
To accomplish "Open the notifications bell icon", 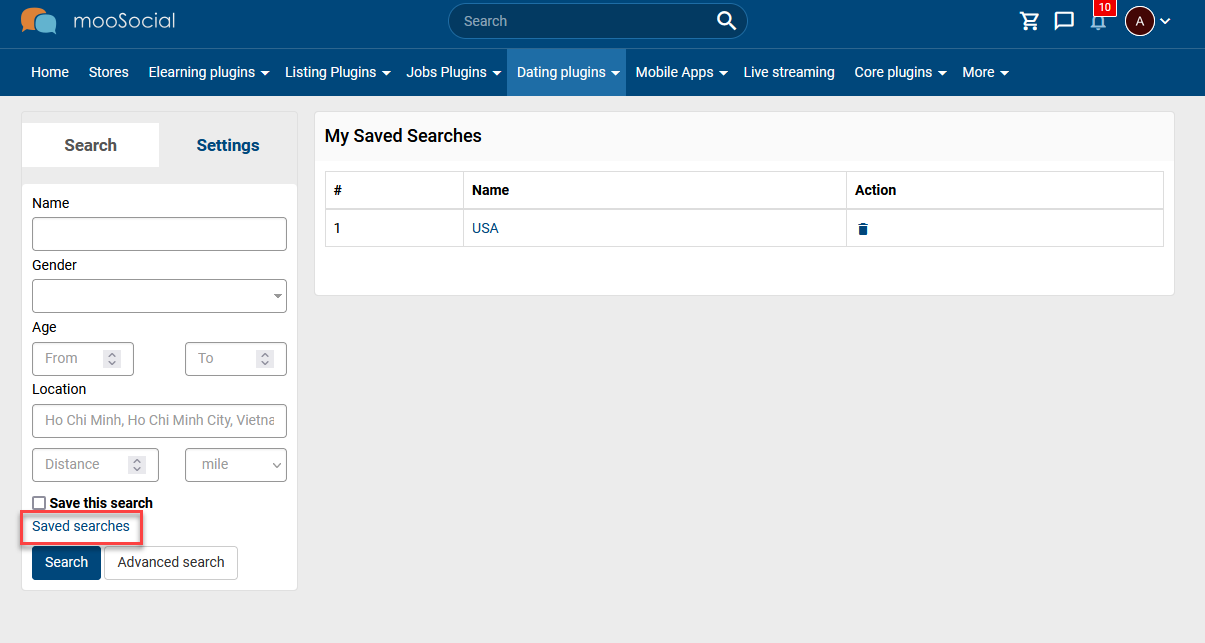I will click(x=1098, y=21).
